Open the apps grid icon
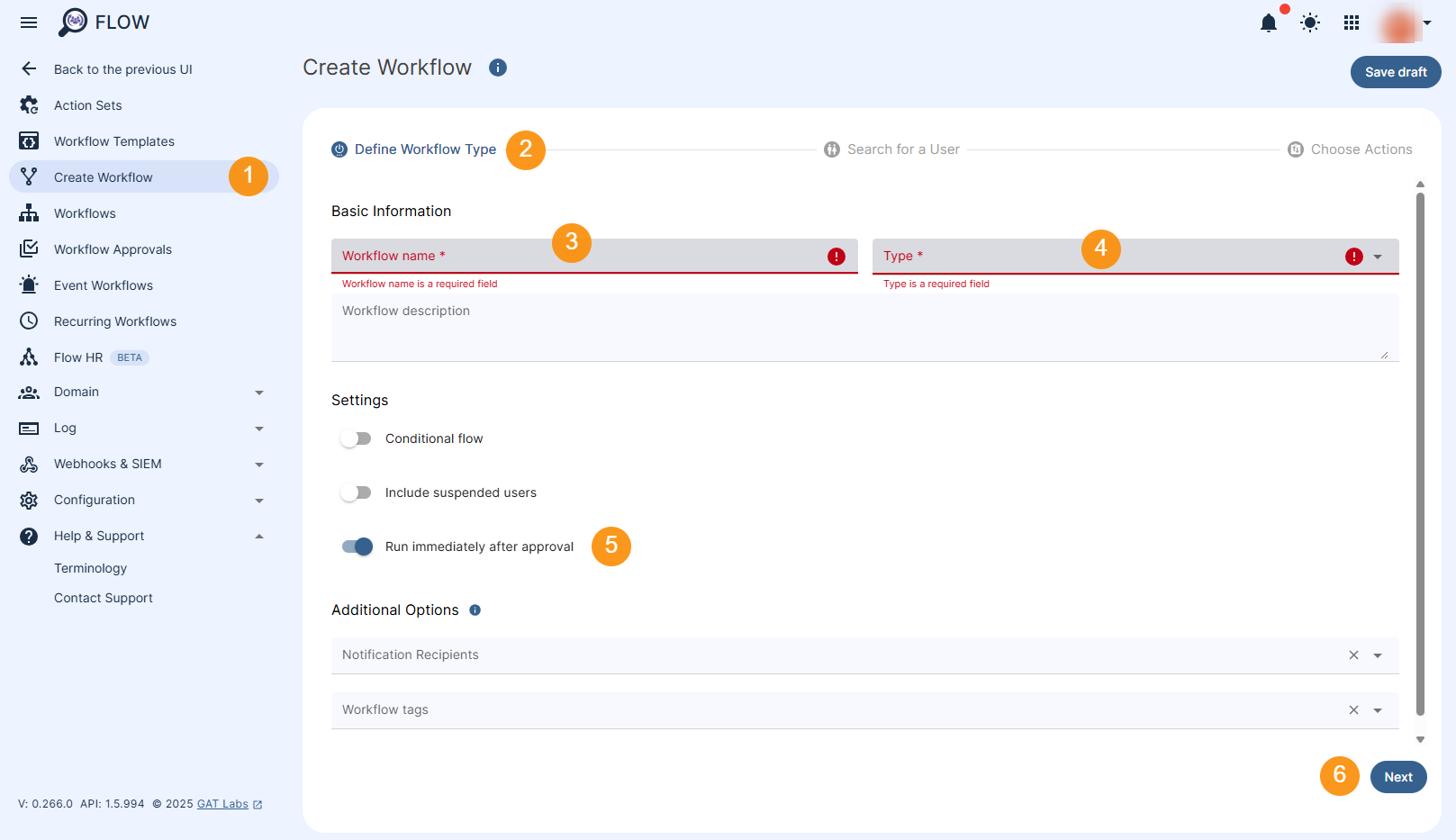The height and width of the screenshot is (840, 1456). tap(1351, 23)
